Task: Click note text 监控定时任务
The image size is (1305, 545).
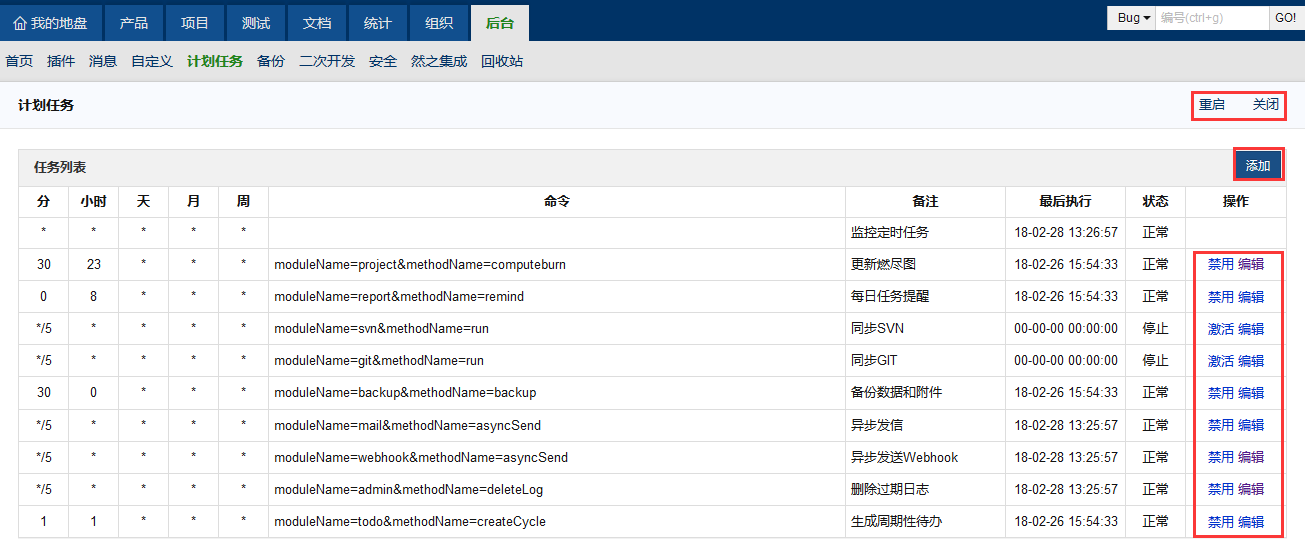Action: click(890, 232)
